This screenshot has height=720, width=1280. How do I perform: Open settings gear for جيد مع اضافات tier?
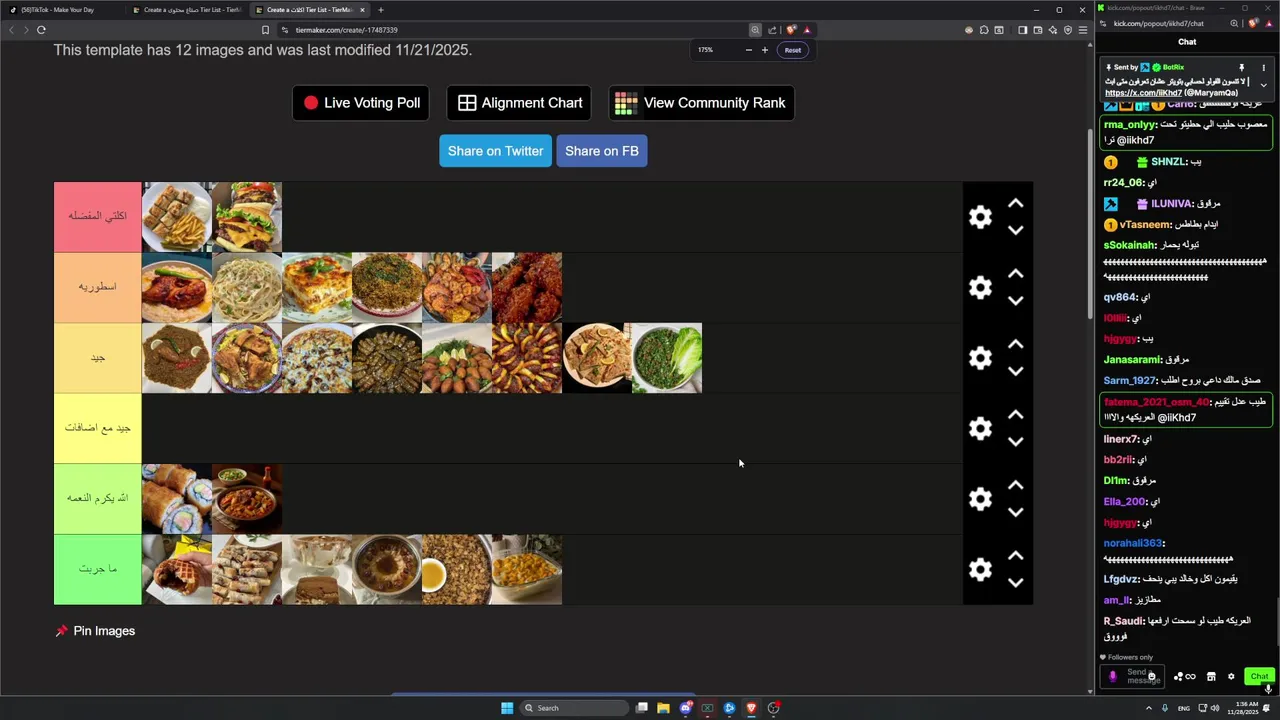click(980, 428)
